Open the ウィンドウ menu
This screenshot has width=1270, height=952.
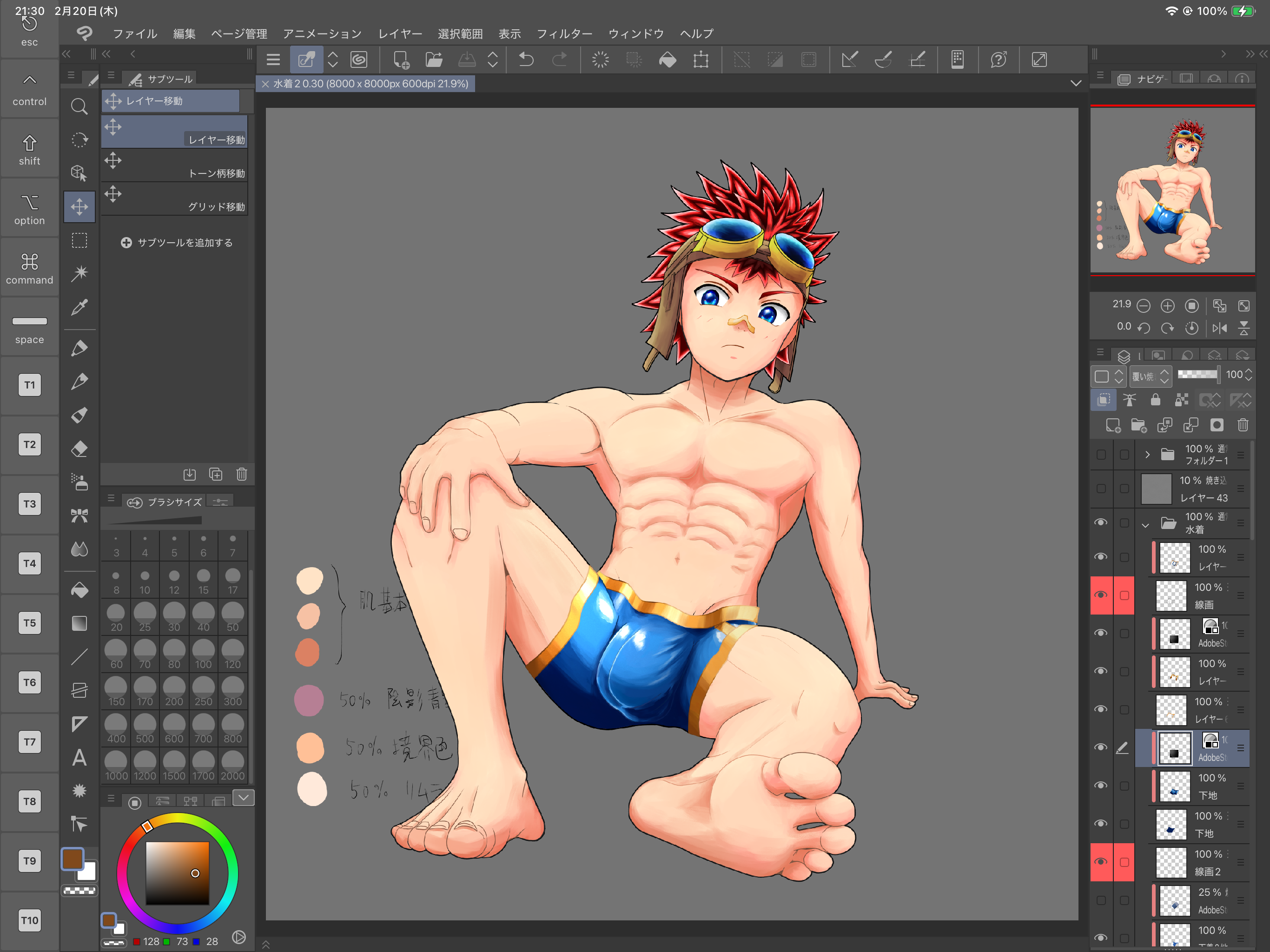click(636, 34)
